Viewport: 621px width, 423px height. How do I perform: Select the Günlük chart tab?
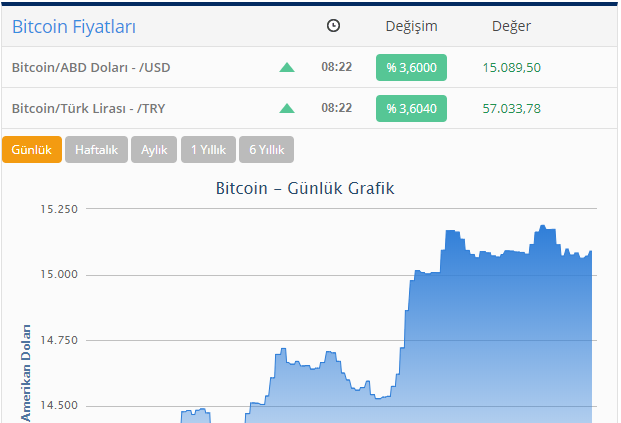[32, 150]
